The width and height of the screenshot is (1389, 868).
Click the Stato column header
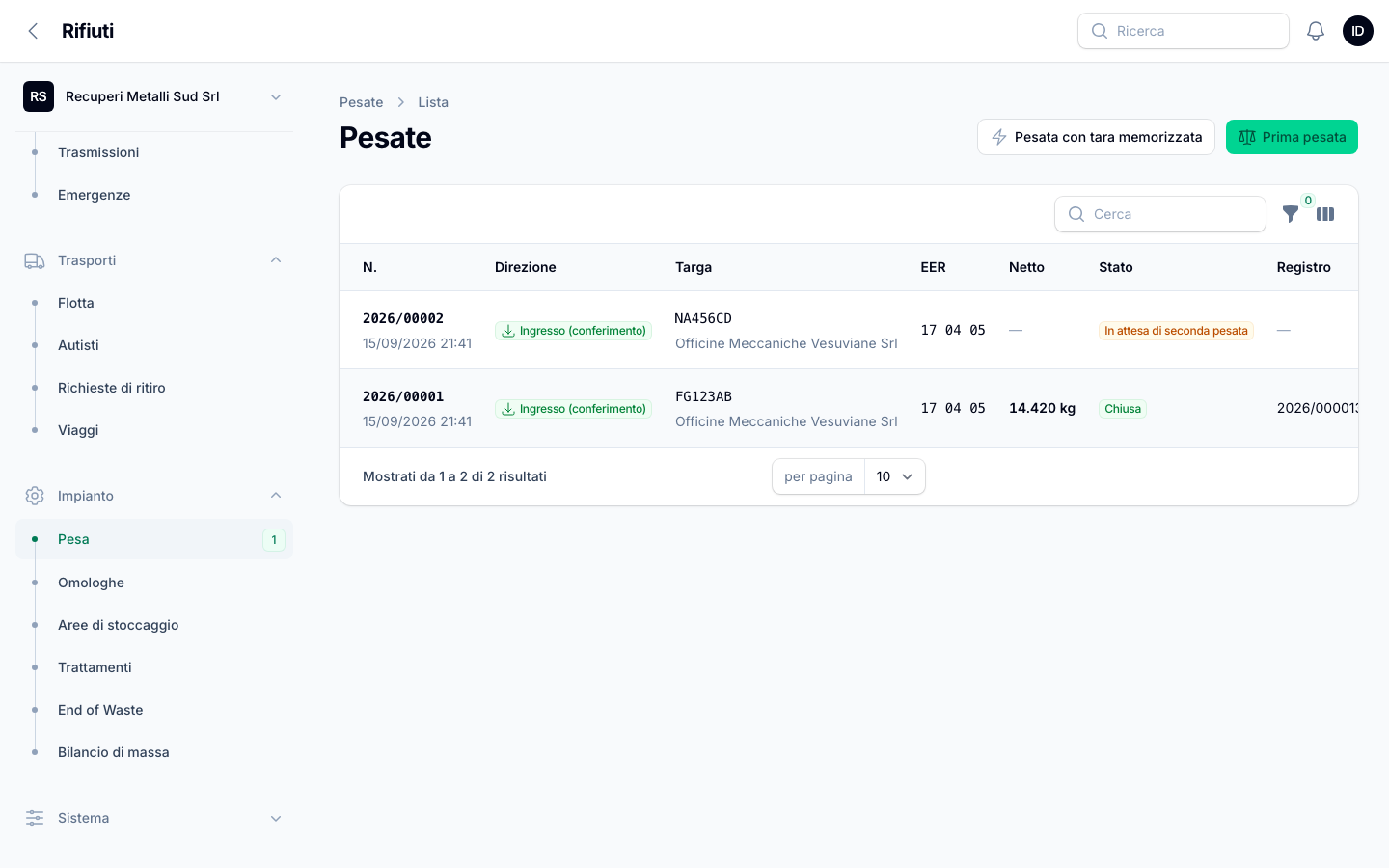[1116, 267]
